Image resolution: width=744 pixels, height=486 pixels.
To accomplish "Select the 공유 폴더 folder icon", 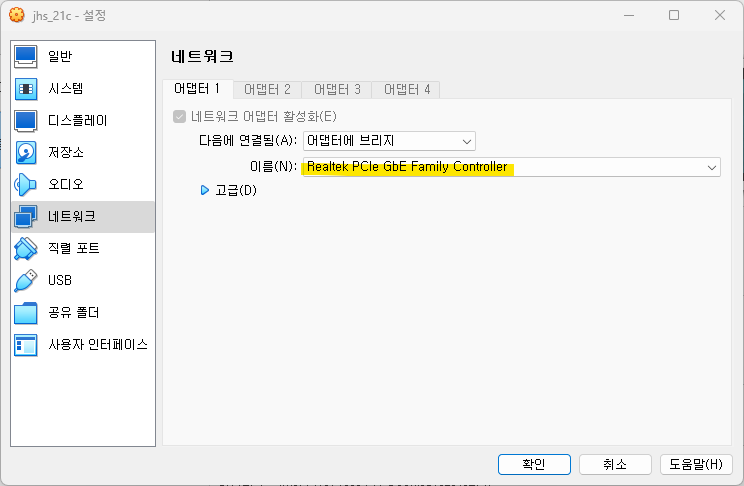I will pyautogui.click(x=26, y=312).
